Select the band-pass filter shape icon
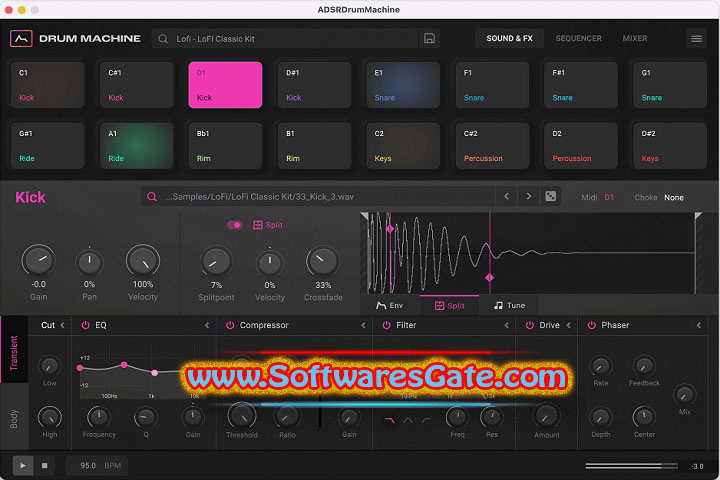The height and width of the screenshot is (480, 720). (408, 420)
